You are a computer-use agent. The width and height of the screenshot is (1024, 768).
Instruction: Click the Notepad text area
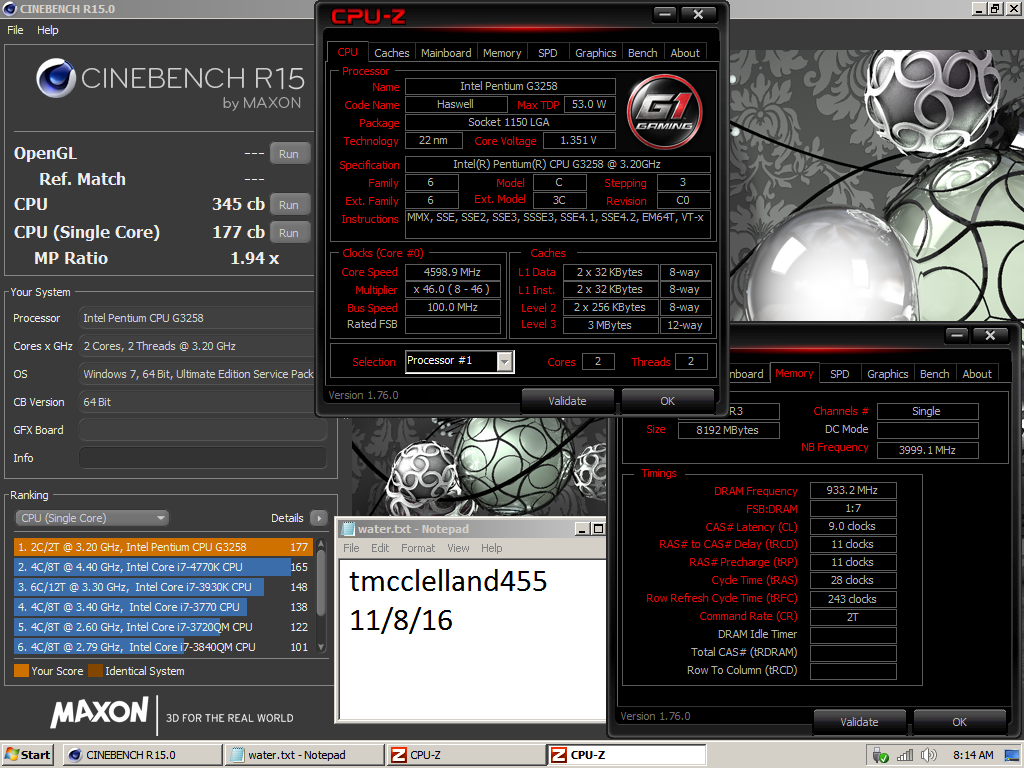tap(473, 639)
